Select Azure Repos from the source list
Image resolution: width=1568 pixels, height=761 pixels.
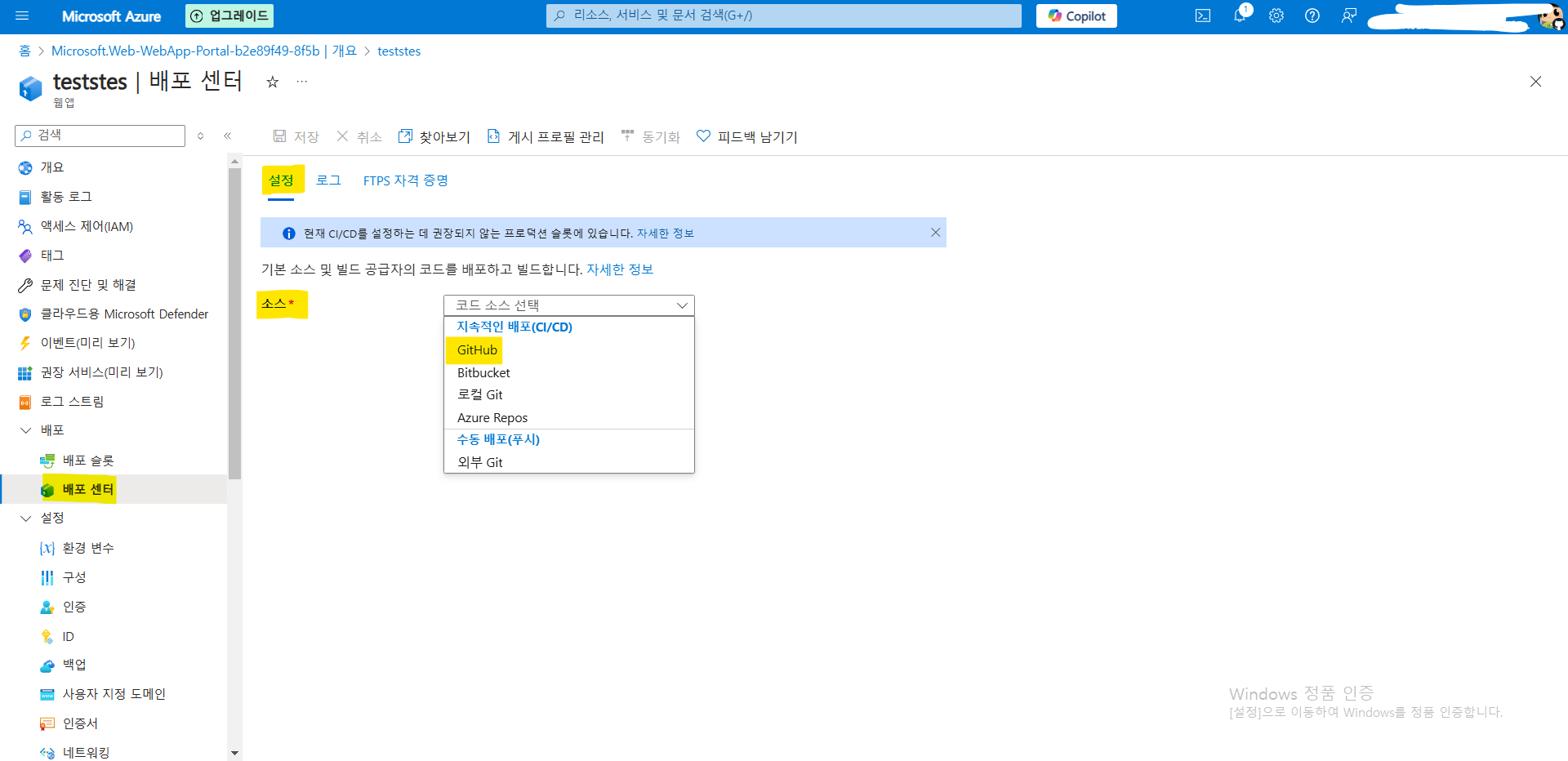(x=569, y=418)
